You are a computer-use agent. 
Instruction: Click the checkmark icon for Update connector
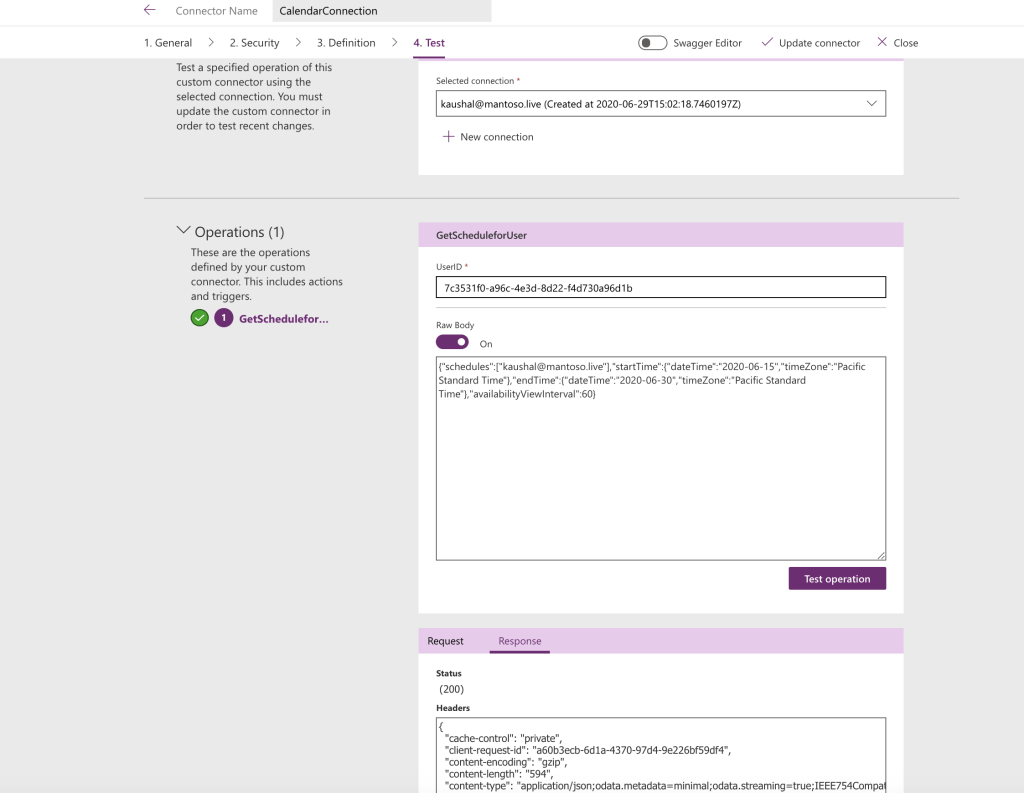click(x=767, y=42)
